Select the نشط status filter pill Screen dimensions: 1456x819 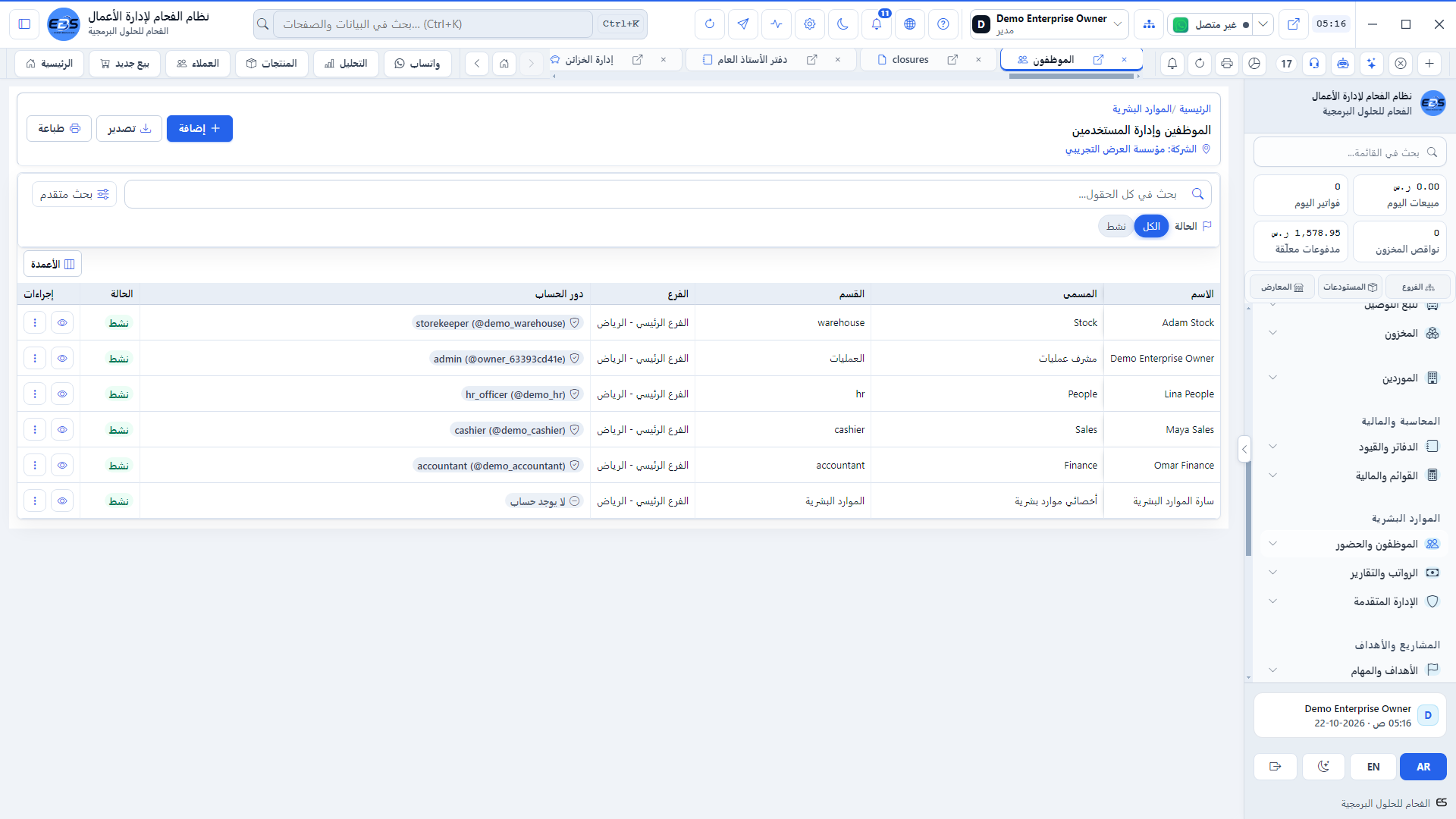[x=1116, y=226]
